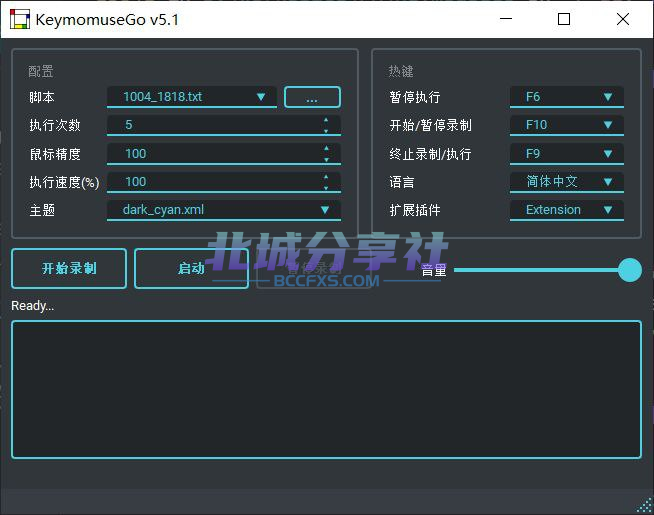654x515 pixels.
Task: Click inside the log output text area
Action: point(326,389)
